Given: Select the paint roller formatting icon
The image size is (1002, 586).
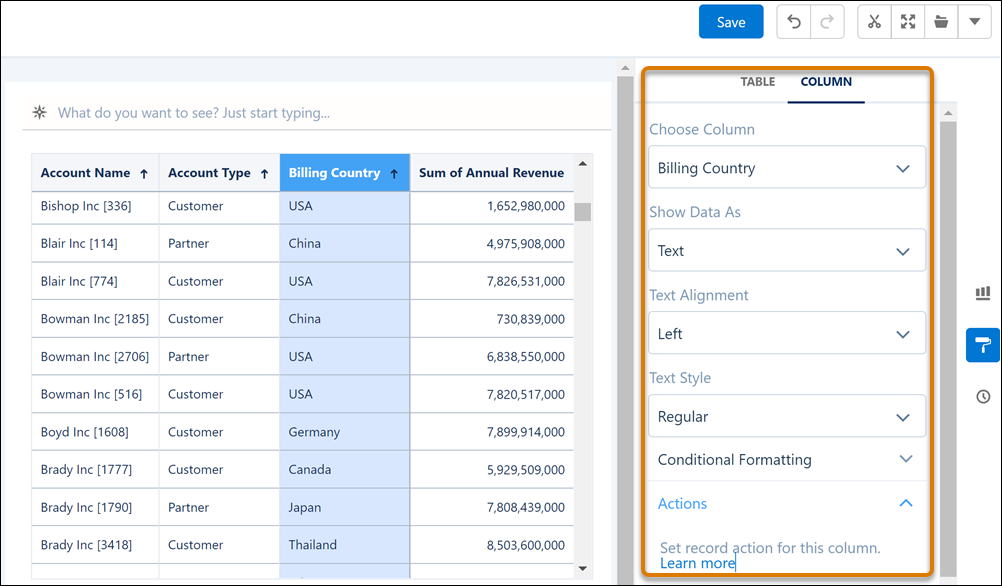Looking at the screenshot, I should click(x=983, y=345).
